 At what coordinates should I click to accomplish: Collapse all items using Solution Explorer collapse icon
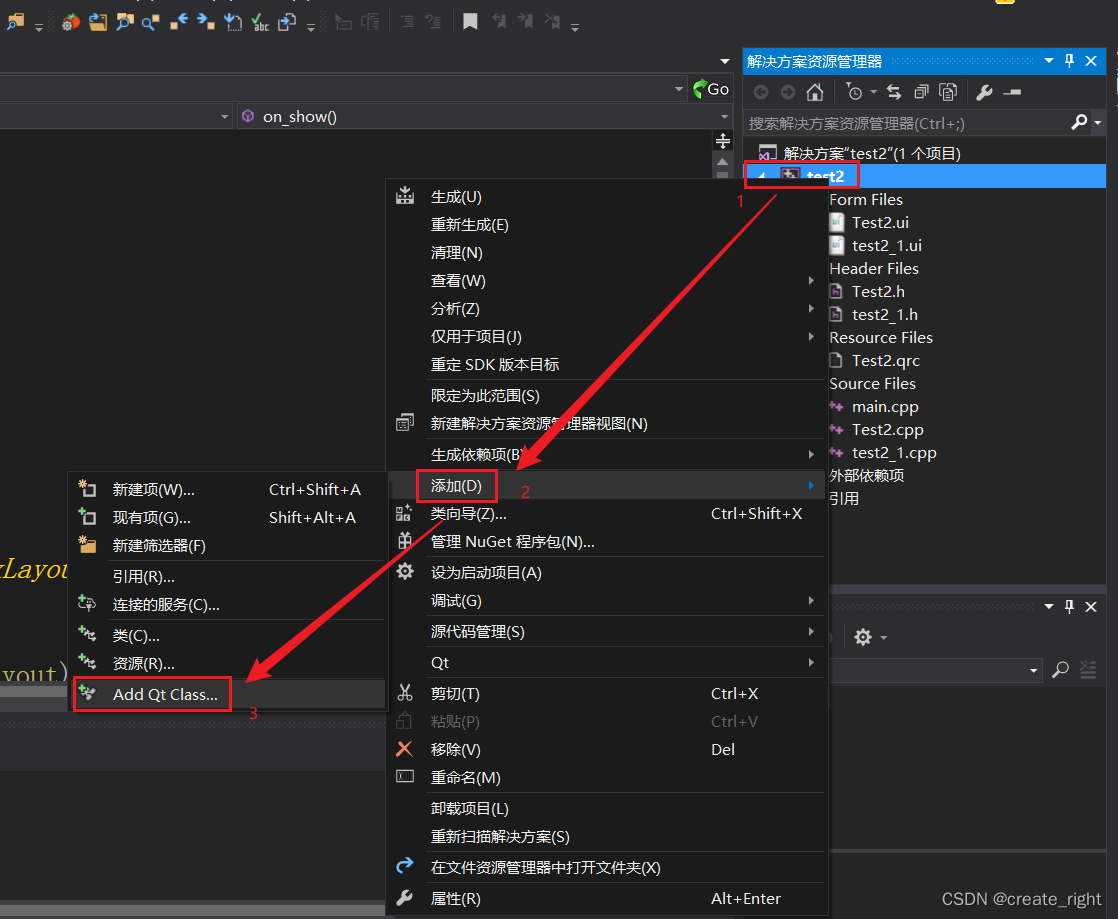[x=921, y=91]
